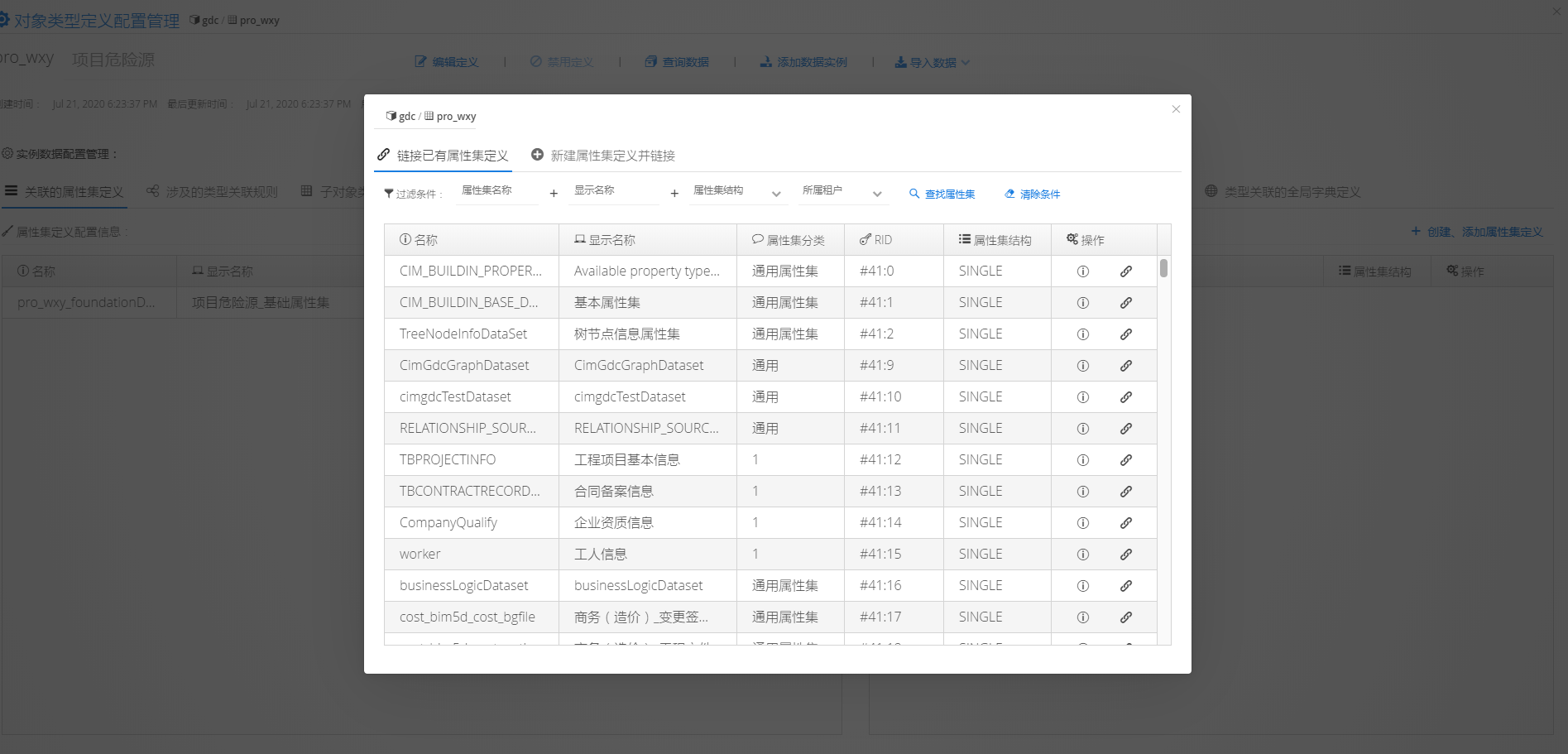
Task: Click plus icon after 显示名称 filter
Action: coord(674,194)
